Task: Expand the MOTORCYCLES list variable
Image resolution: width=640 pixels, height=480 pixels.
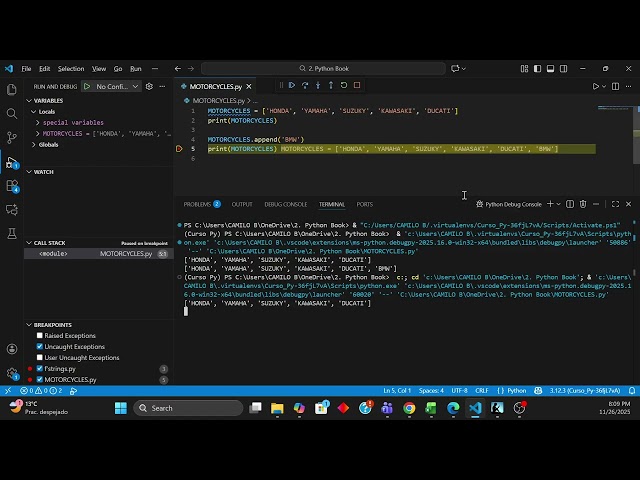Action: [38, 133]
